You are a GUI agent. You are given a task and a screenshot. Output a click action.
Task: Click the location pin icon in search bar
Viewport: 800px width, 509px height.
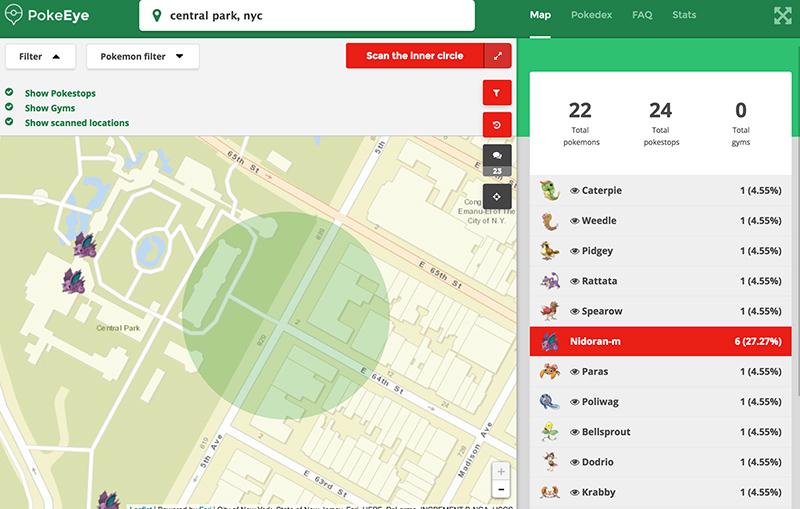(x=157, y=16)
